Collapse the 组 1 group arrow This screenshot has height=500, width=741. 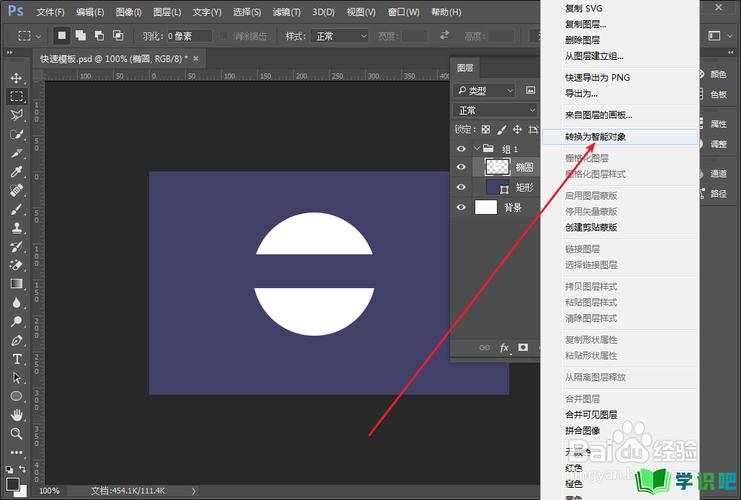pos(477,148)
